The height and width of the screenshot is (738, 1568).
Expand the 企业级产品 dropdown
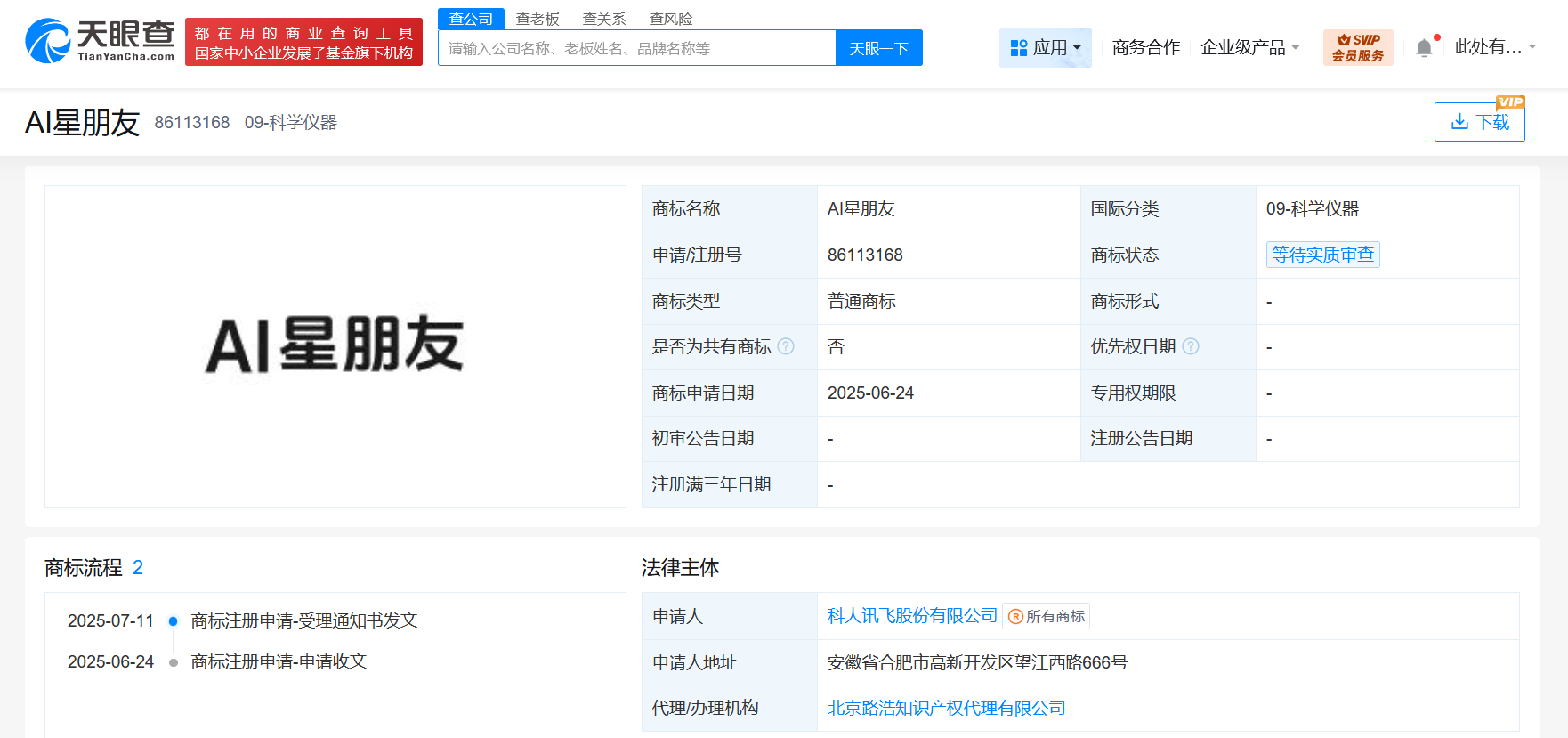[1249, 47]
